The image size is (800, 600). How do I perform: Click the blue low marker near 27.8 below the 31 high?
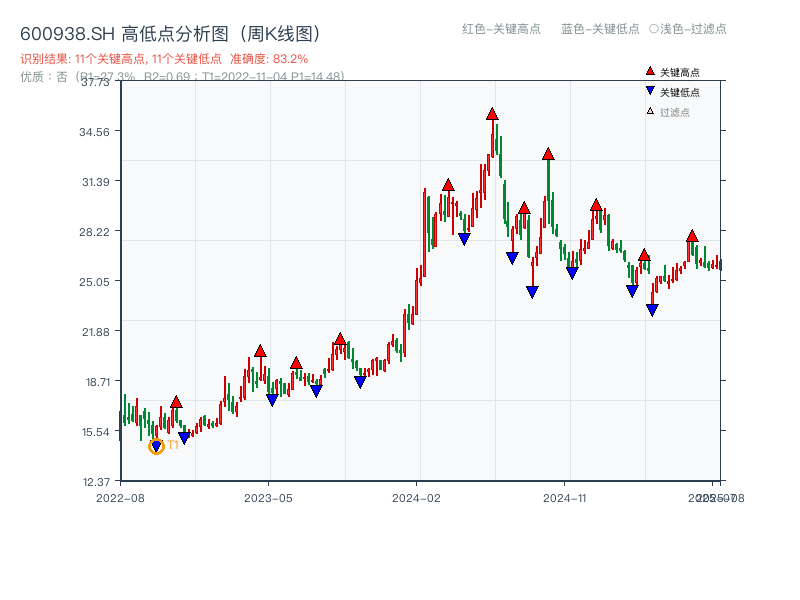click(x=464, y=239)
